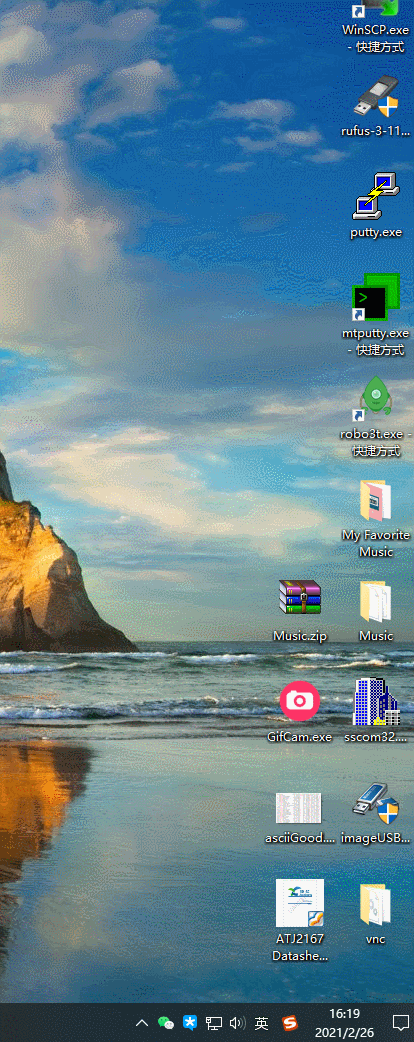Open network status tray icon
The height and width of the screenshot is (1042, 414).
point(213,1022)
